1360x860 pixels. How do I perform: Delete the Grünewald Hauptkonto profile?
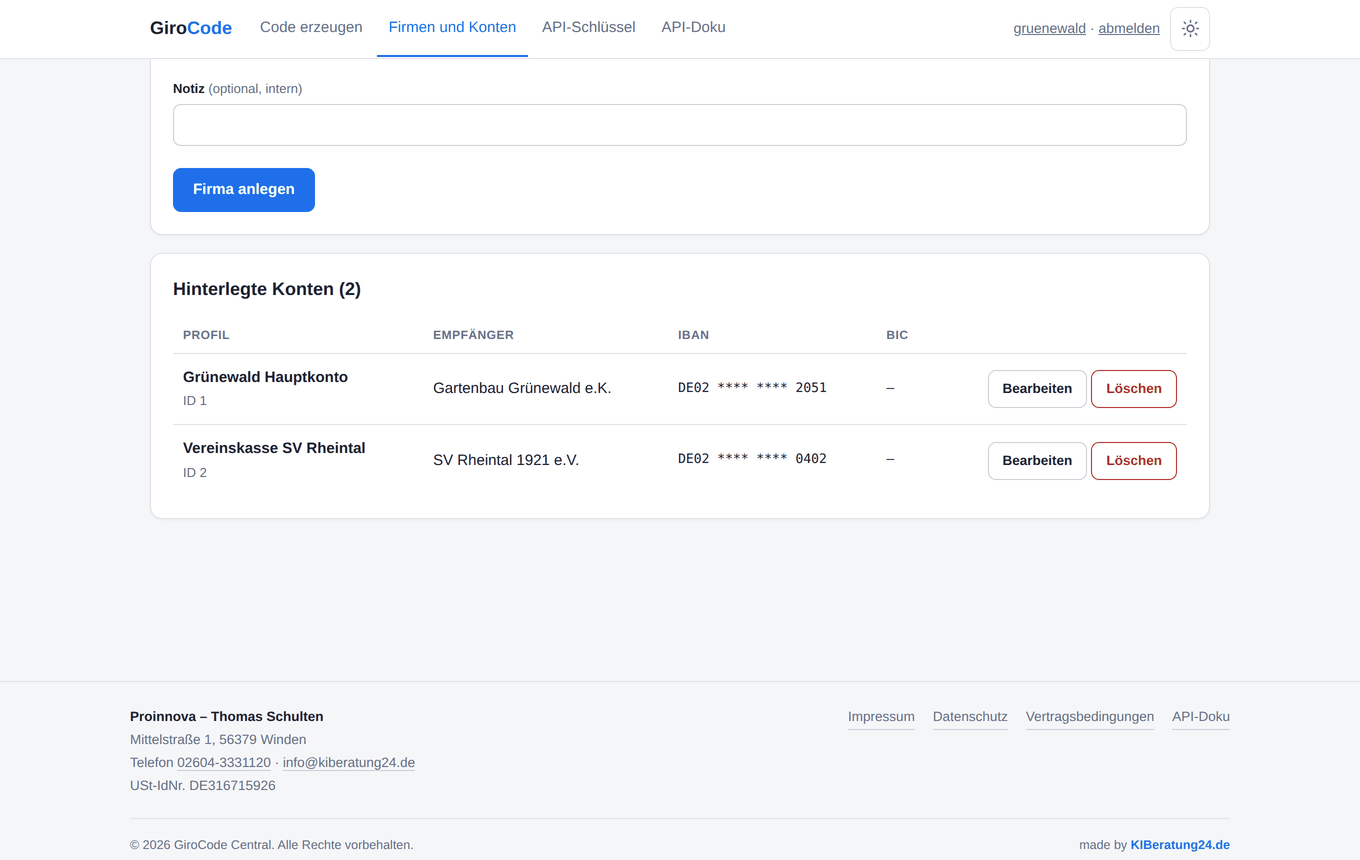click(1134, 389)
